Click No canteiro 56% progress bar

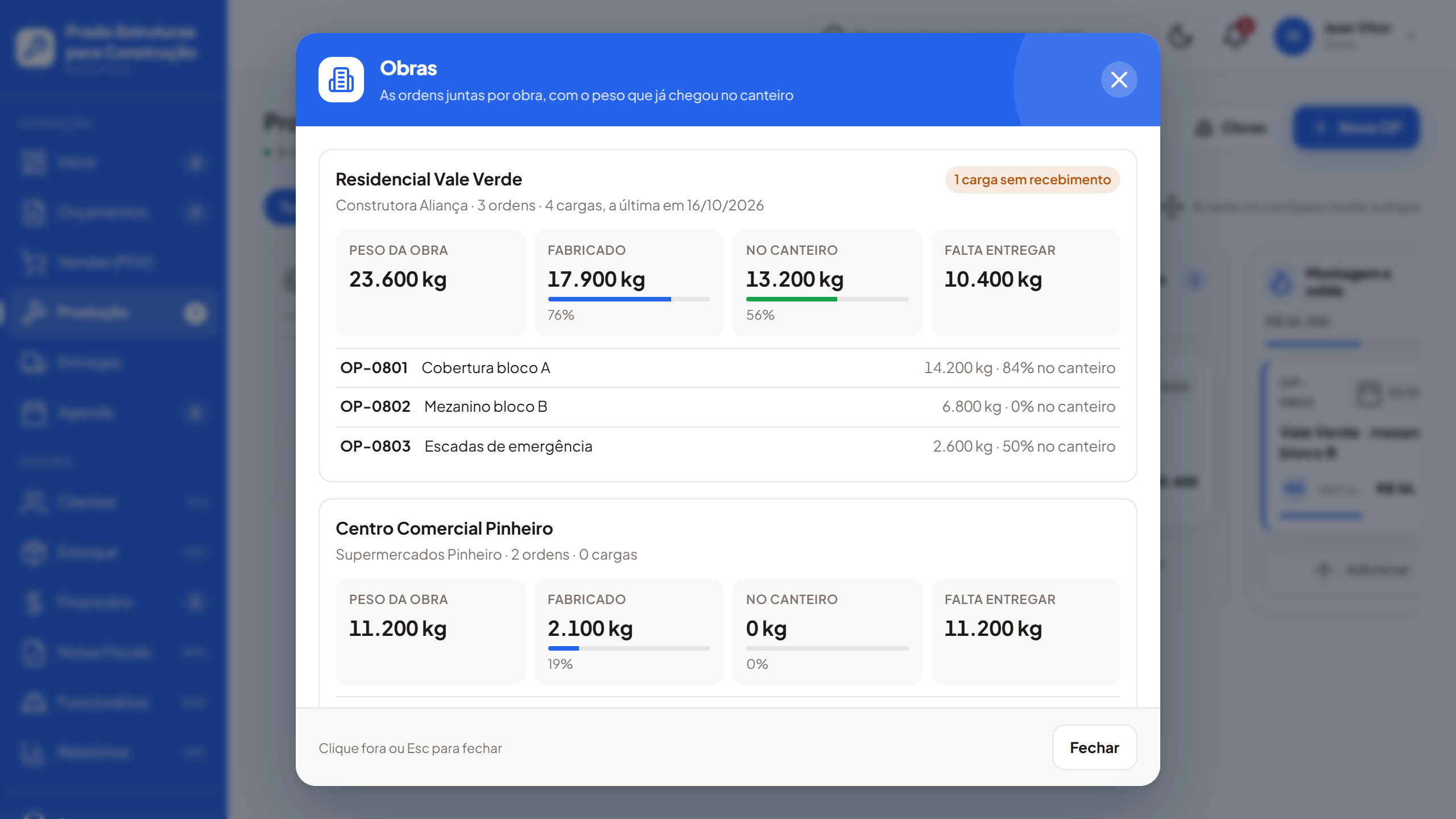pyautogui.click(x=827, y=299)
